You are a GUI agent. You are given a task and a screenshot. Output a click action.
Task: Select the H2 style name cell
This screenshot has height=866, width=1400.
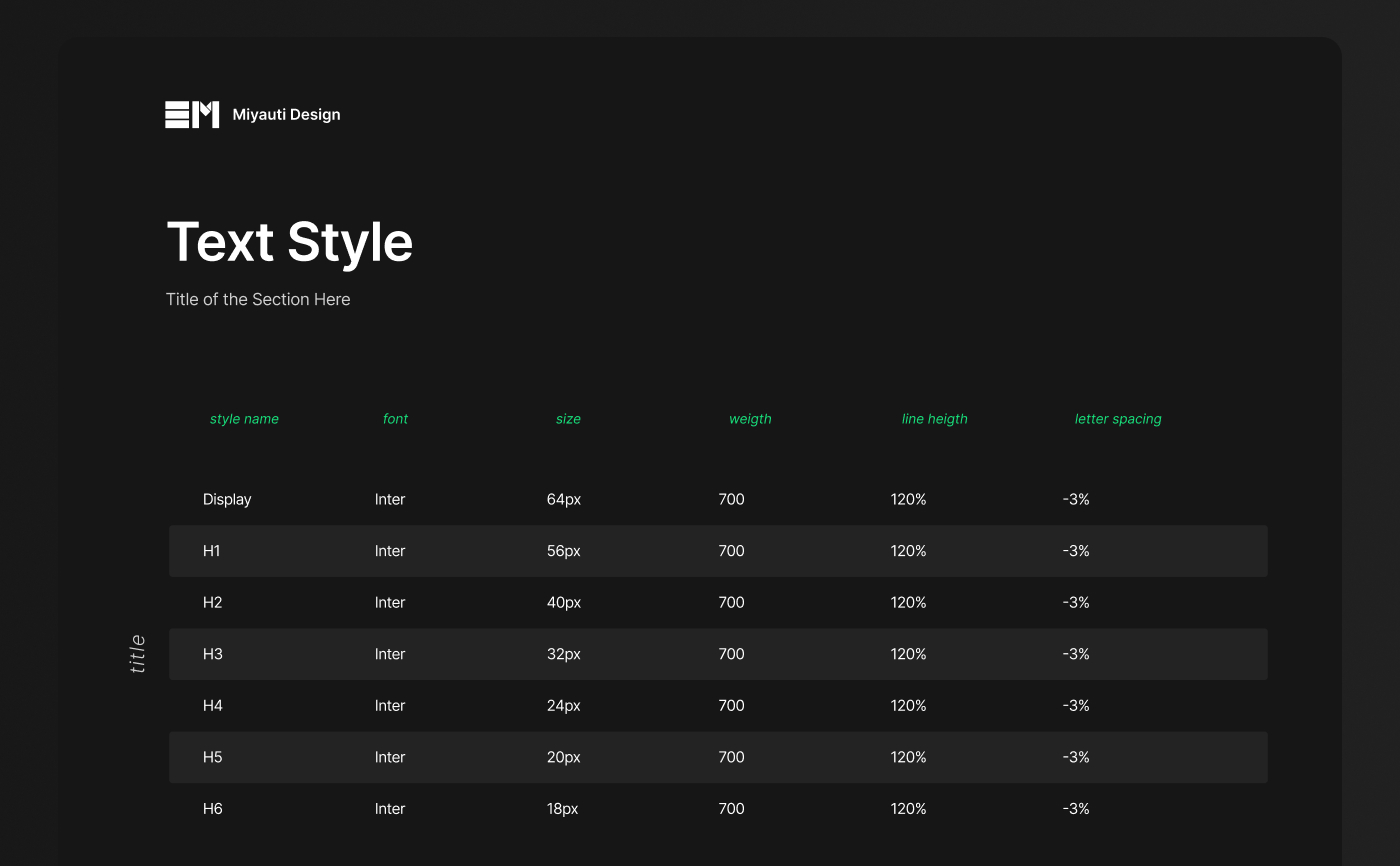point(212,603)
